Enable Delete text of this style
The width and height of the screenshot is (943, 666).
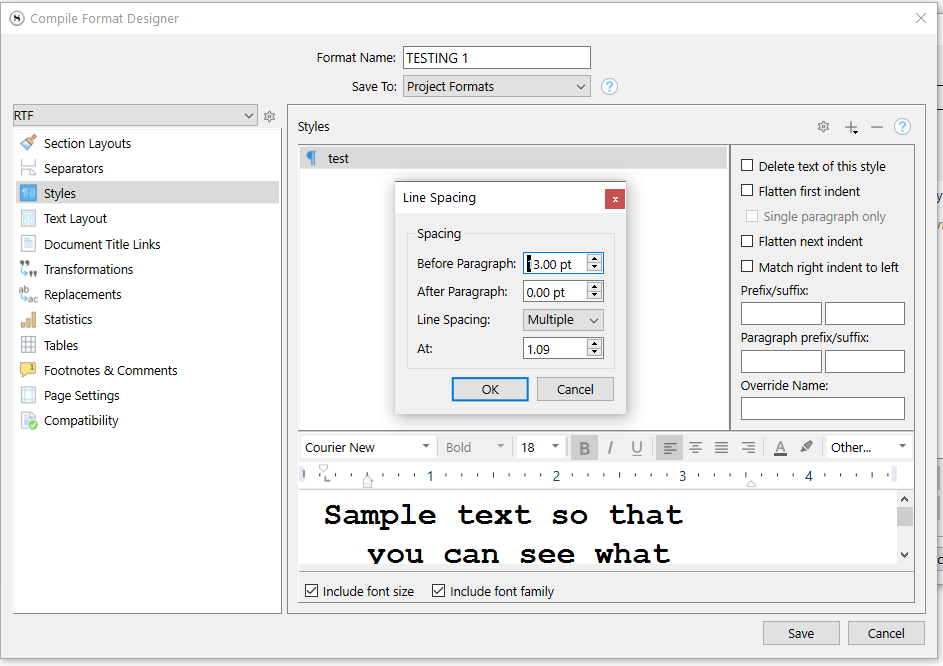(747, 166)
